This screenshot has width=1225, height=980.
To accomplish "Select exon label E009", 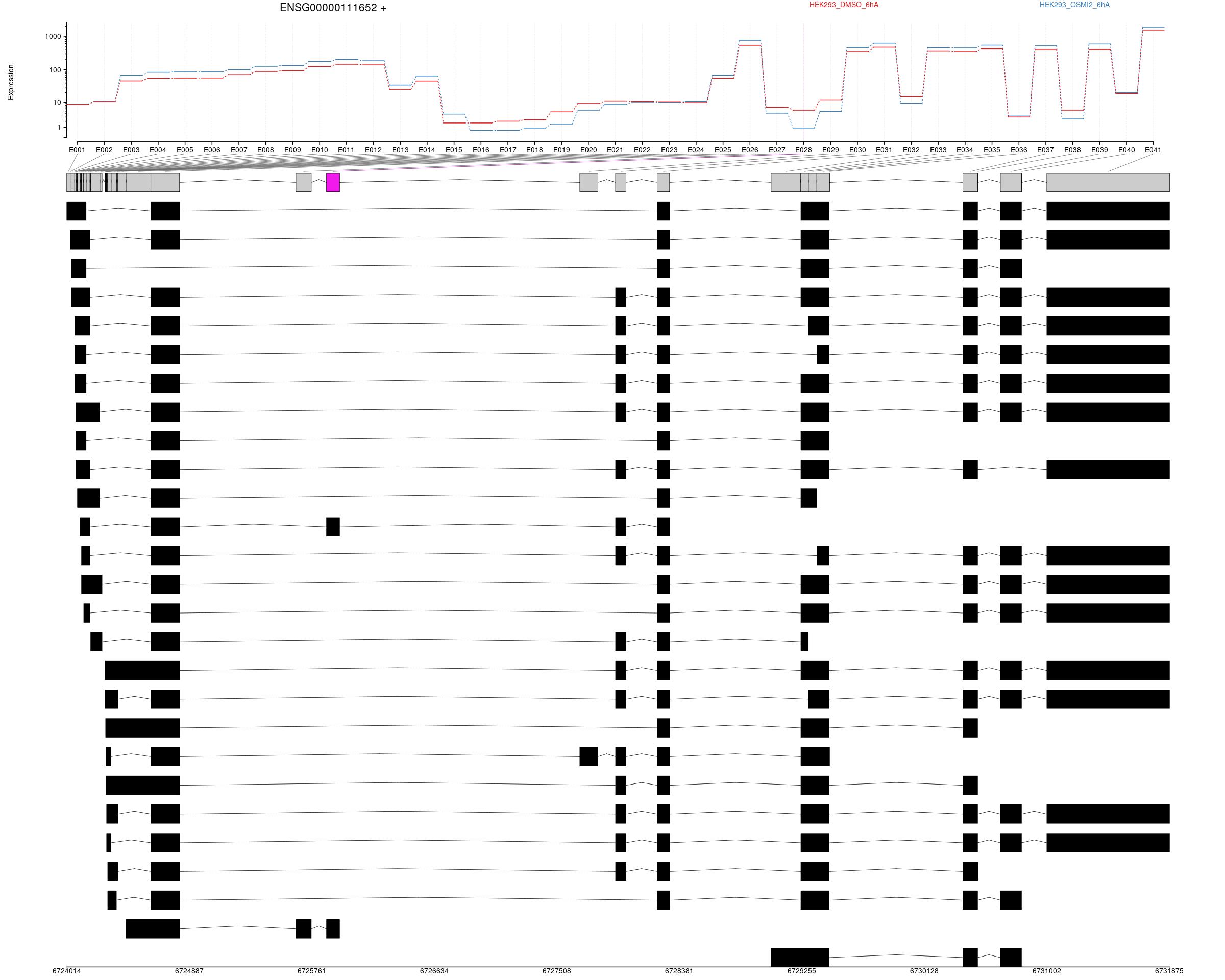I will click(x=292, y=150).
